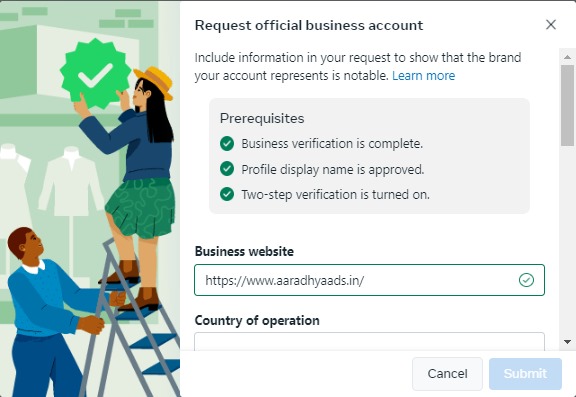Click the Two-step verification is turned on text
Viewport: 576px width, 397px height.
(335, 194)
